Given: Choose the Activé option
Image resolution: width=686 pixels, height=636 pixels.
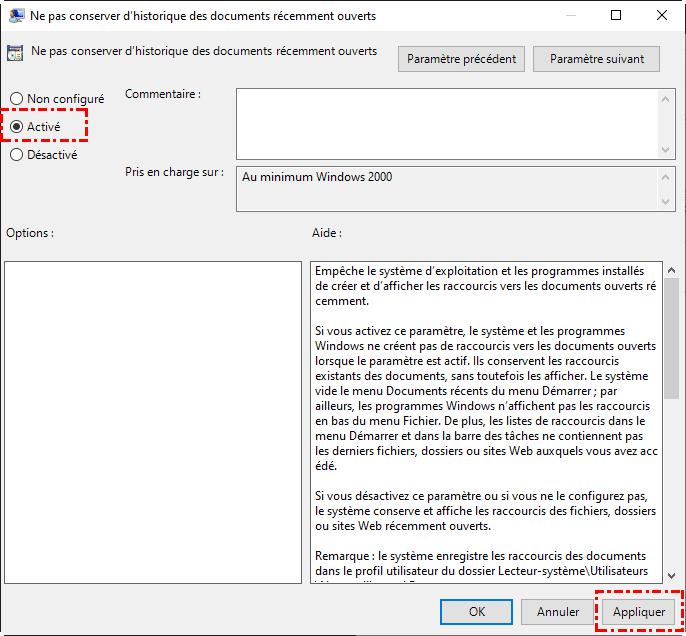Looking at the screenshot, I should coord(17,127).
